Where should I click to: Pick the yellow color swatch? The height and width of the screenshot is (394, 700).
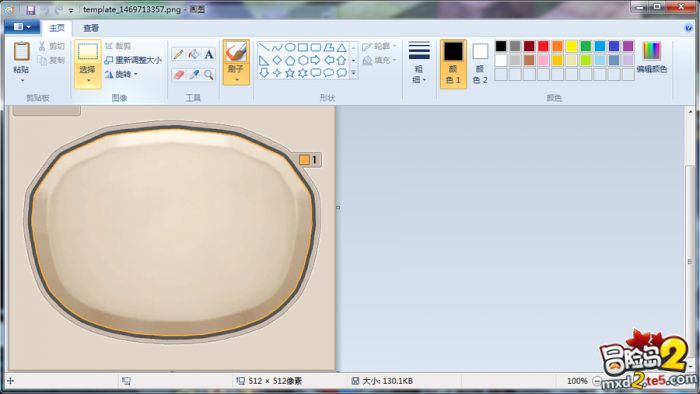coord(571,46)
